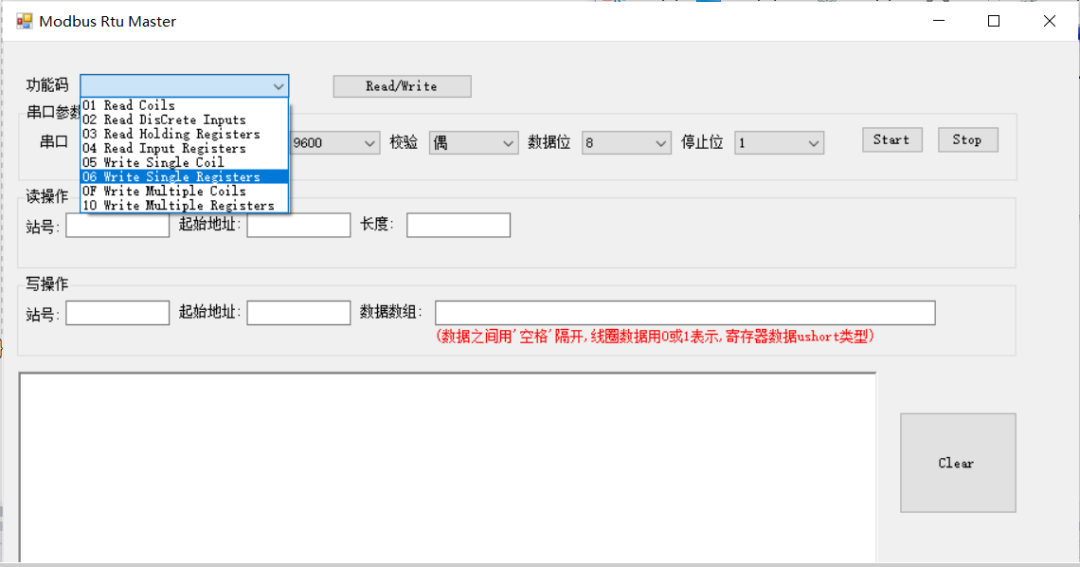
Task: Collapse the 功能码 function code dropdown
Action: 278,86
